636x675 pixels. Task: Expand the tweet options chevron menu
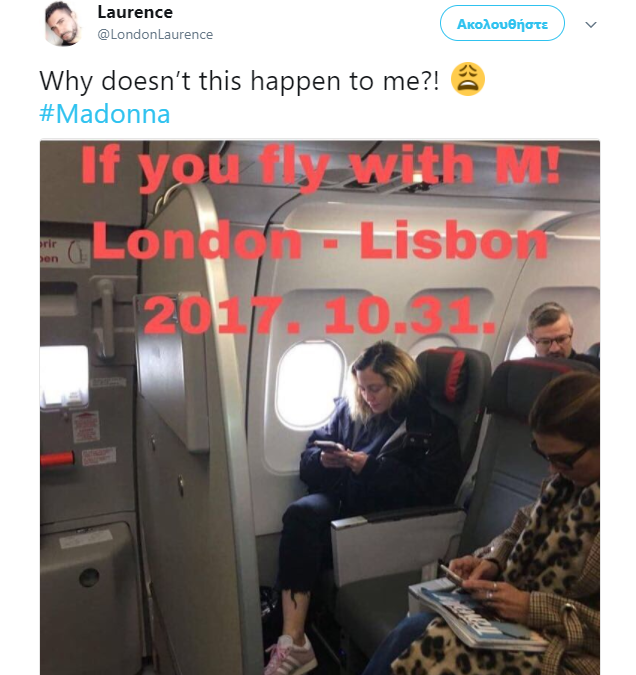(591, 25)
